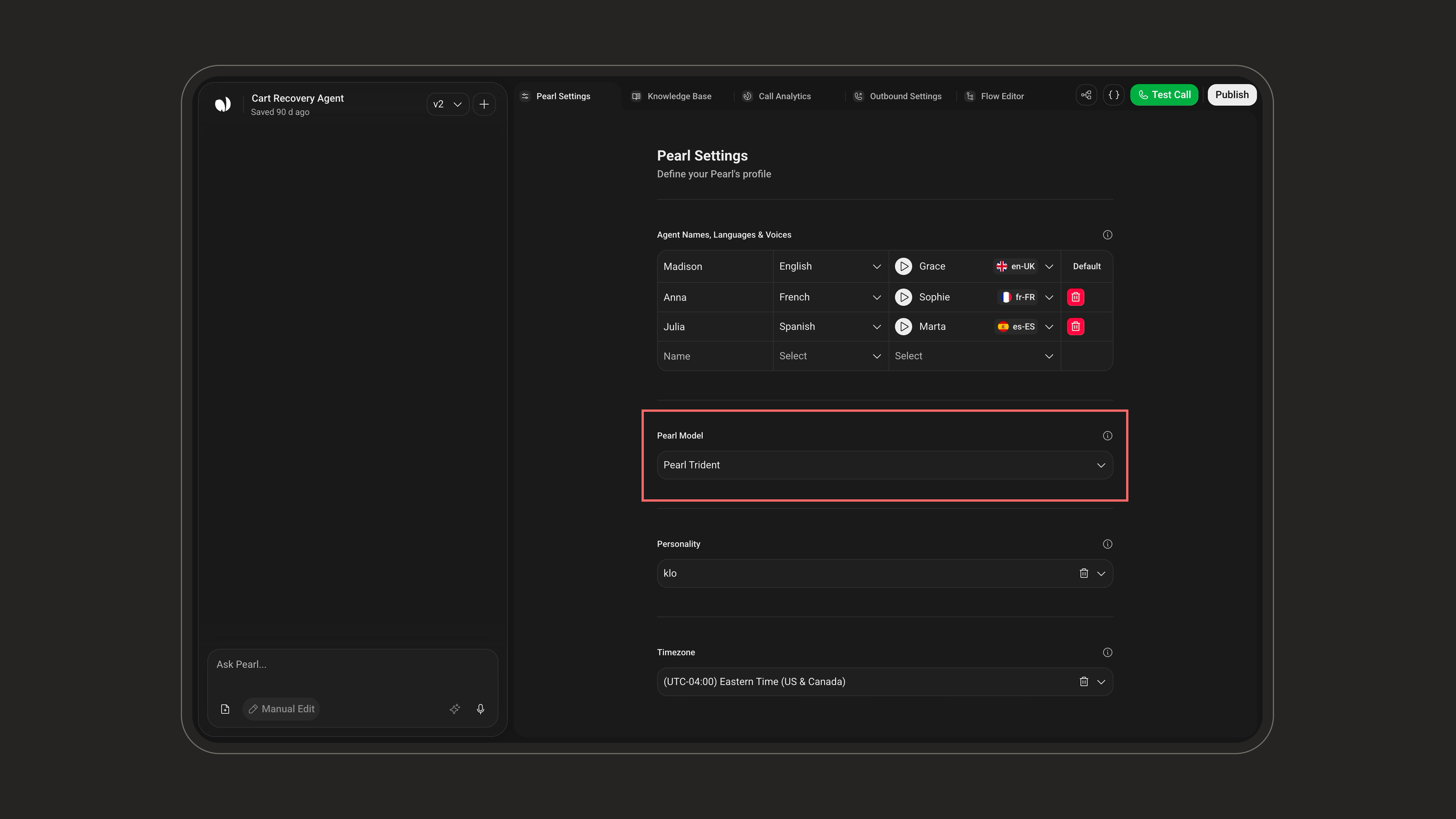Viewport: 1456px width, 819px height.
Task: Clear the Eastern Time timezone with trash icon
Action: click(x=1083, y=682)
